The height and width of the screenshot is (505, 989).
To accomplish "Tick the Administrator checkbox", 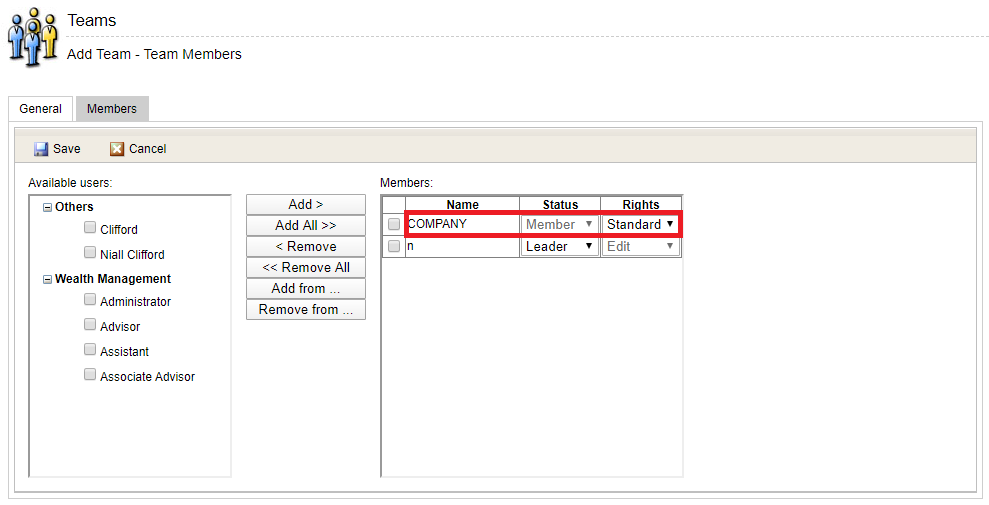I will click(91, 300).
